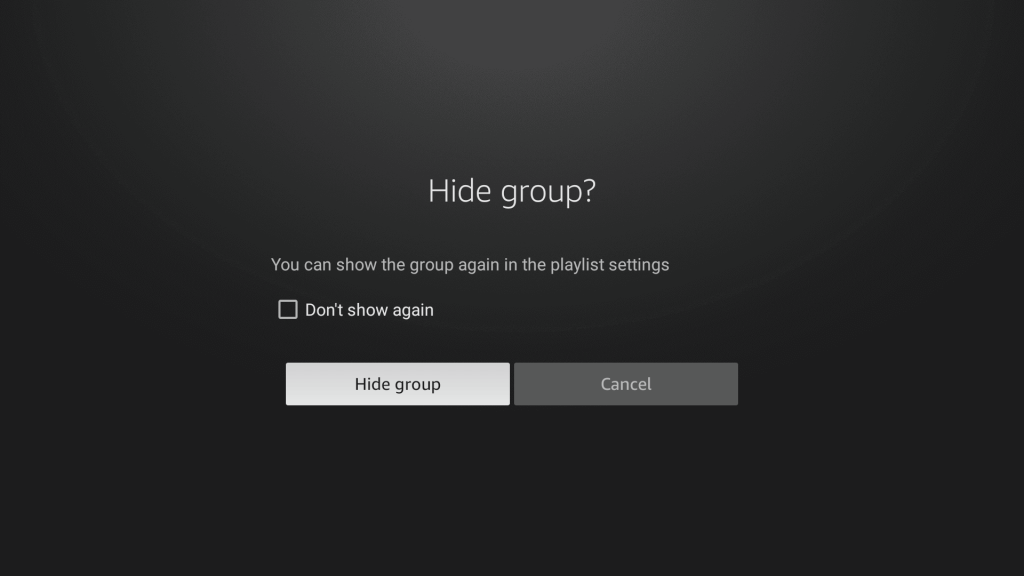The height and width of the screenshot is (576, 1024).
Task: Select the highlighted white Hide group button
Action: pos(397,384)
